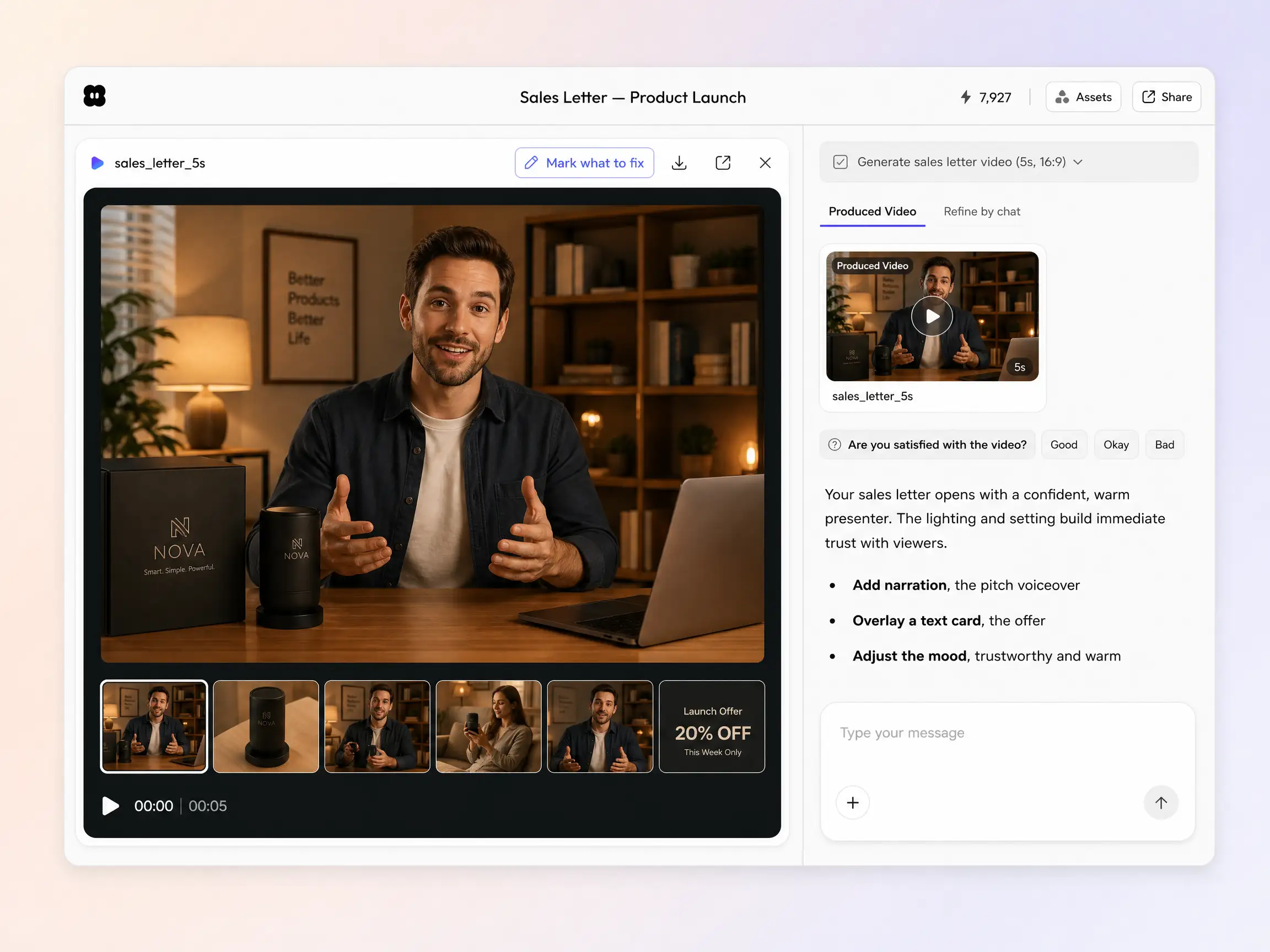
Task: Click the 00:05 total duration text
Action: [x=207, y=806]
